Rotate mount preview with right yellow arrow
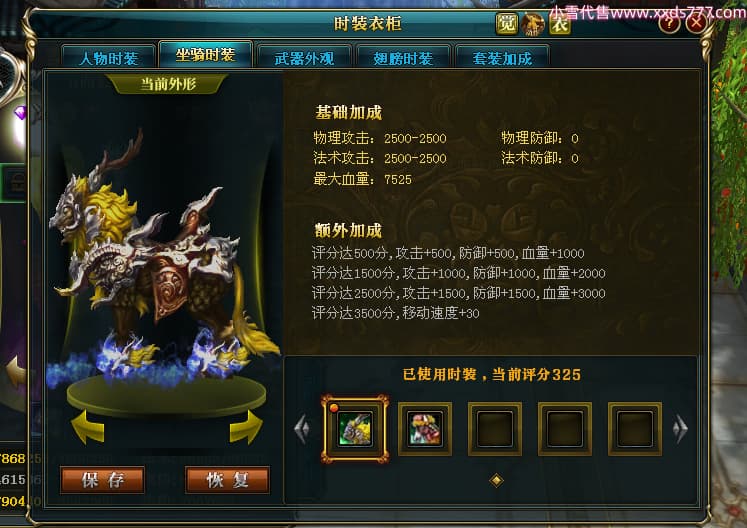Image resolution: width=747 pixels, height=528 pixels. coord(246,426)
